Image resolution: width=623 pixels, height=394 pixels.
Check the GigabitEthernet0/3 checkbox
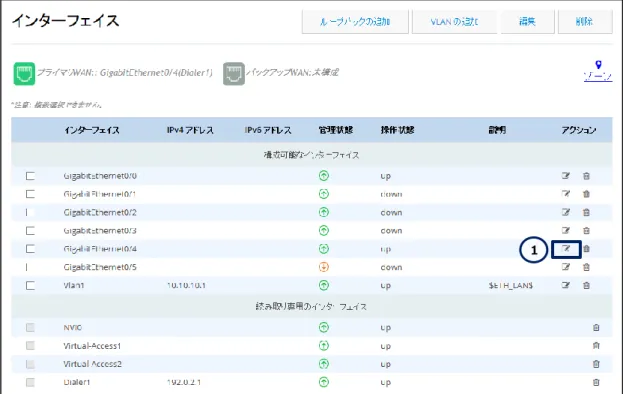pyautogui.click(x=30, y=231)
